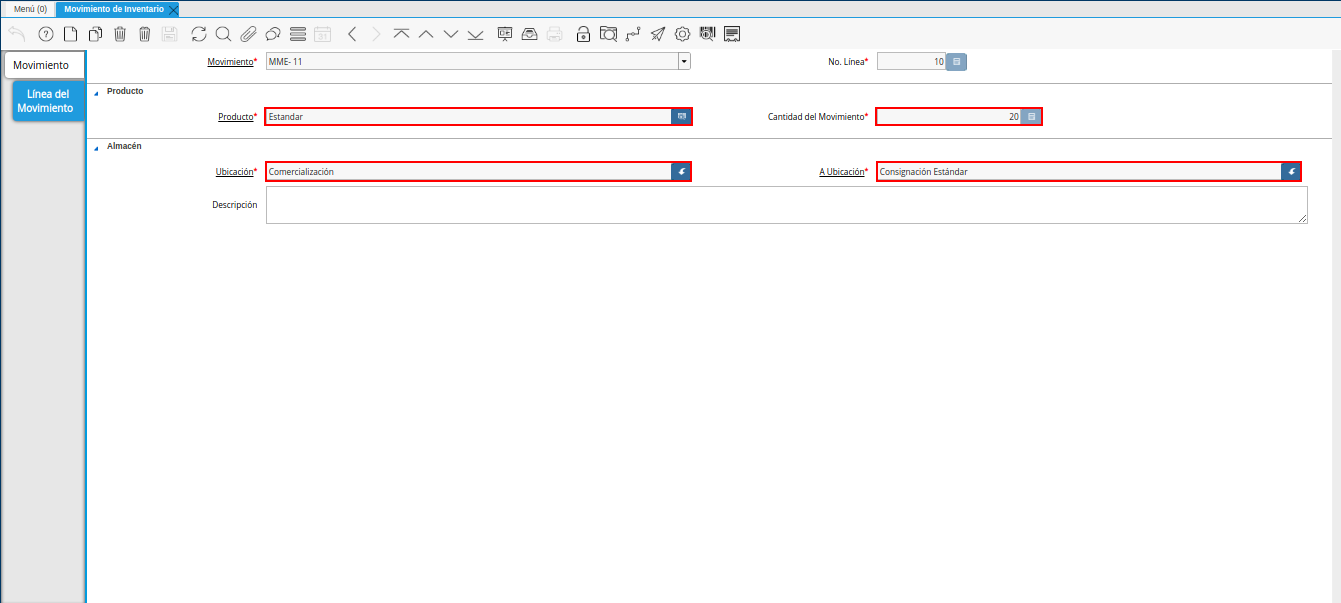Click the No. Línea field showing 10
Viewport: 1341px width, 603px height.
click(912, 62)
